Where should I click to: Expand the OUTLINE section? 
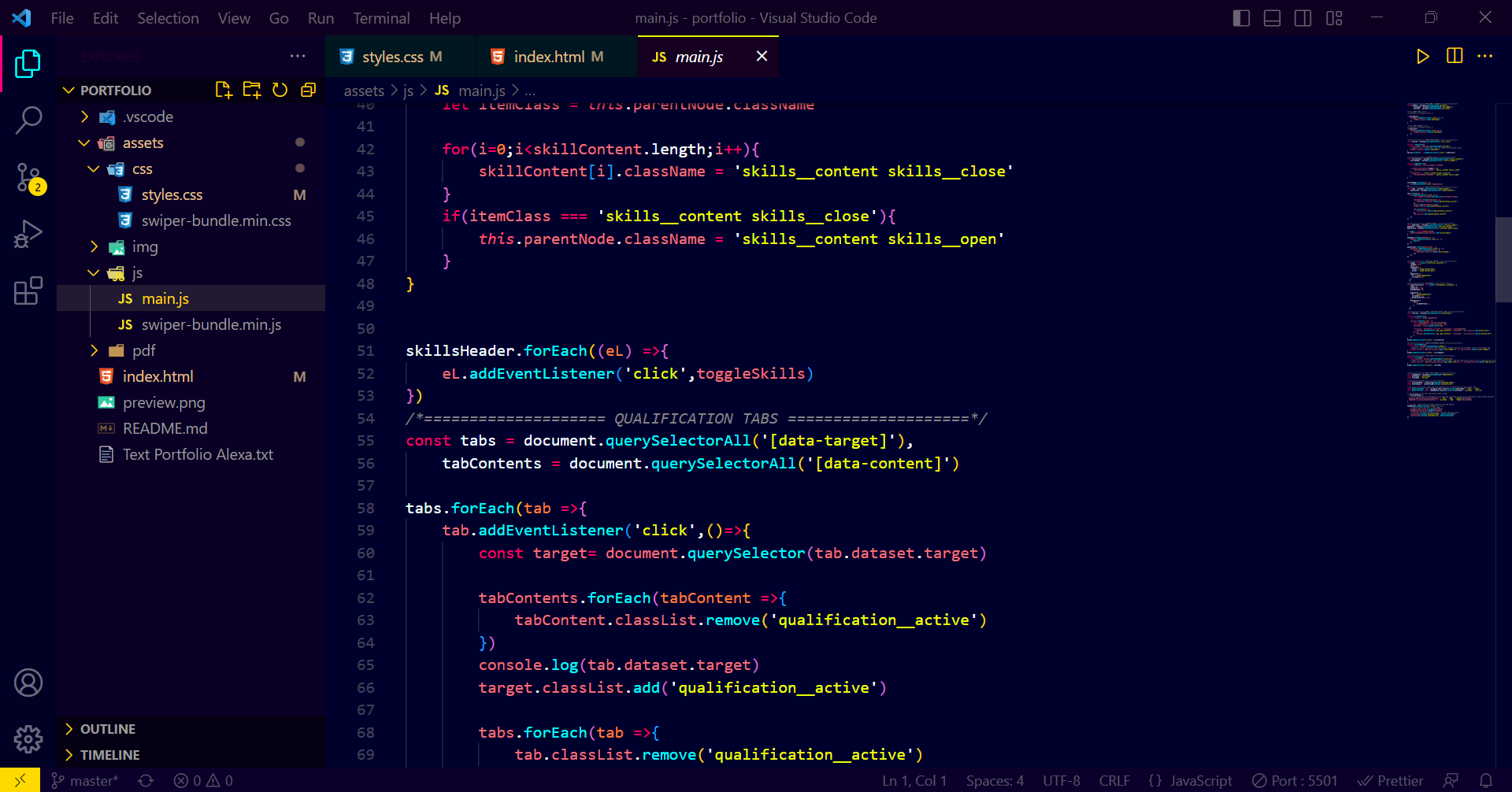click(191, 729)
